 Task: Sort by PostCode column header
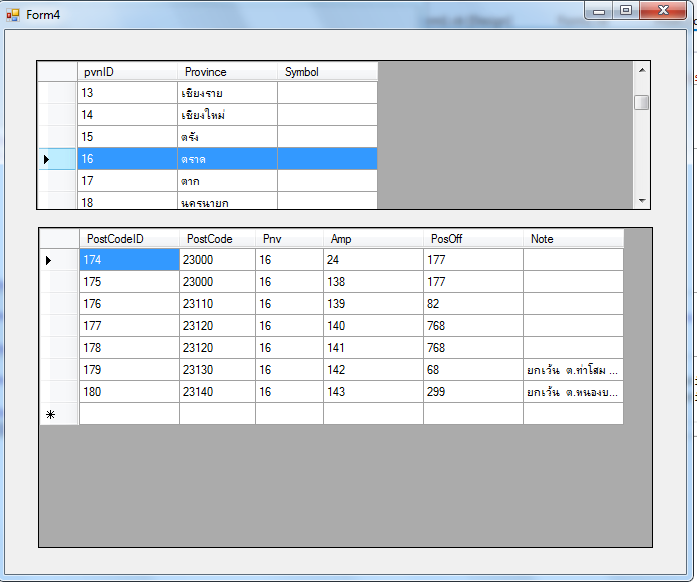click(x=217, y=239)
